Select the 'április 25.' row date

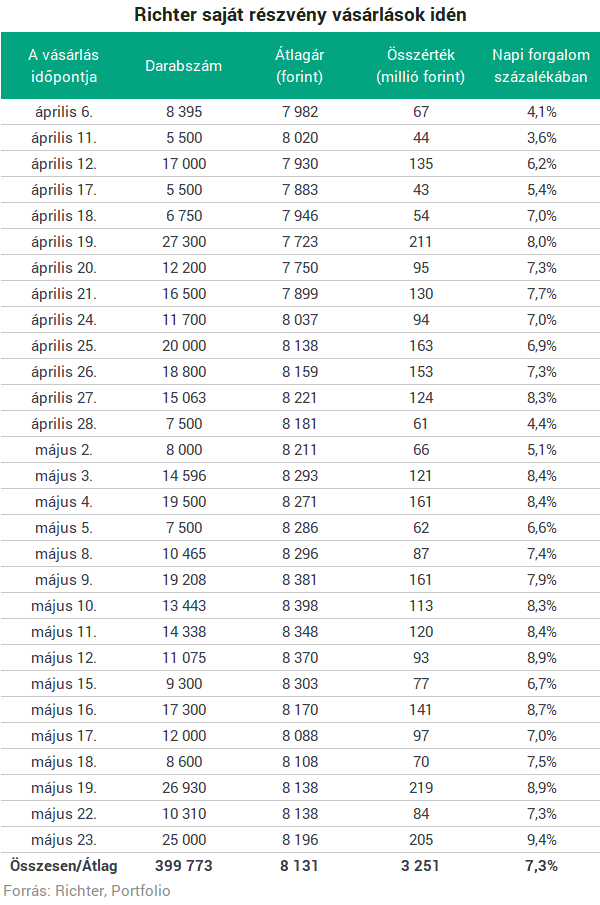[x=64, y=346]
